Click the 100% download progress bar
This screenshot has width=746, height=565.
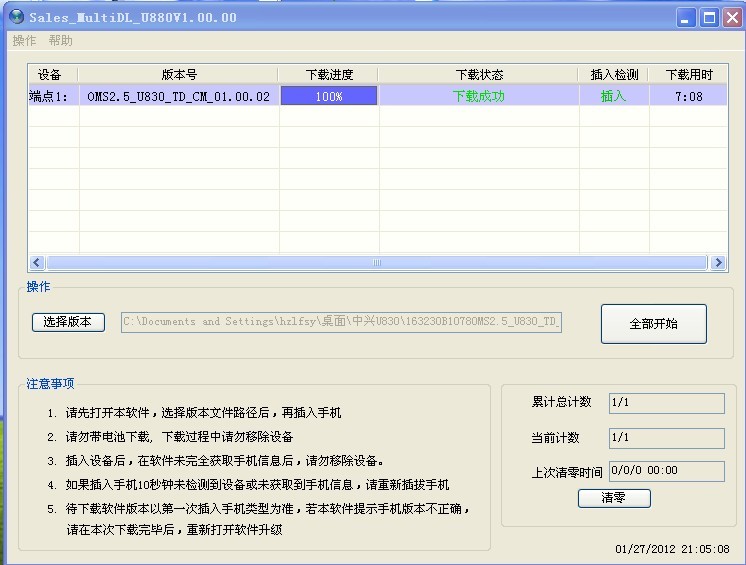point(328,96)
